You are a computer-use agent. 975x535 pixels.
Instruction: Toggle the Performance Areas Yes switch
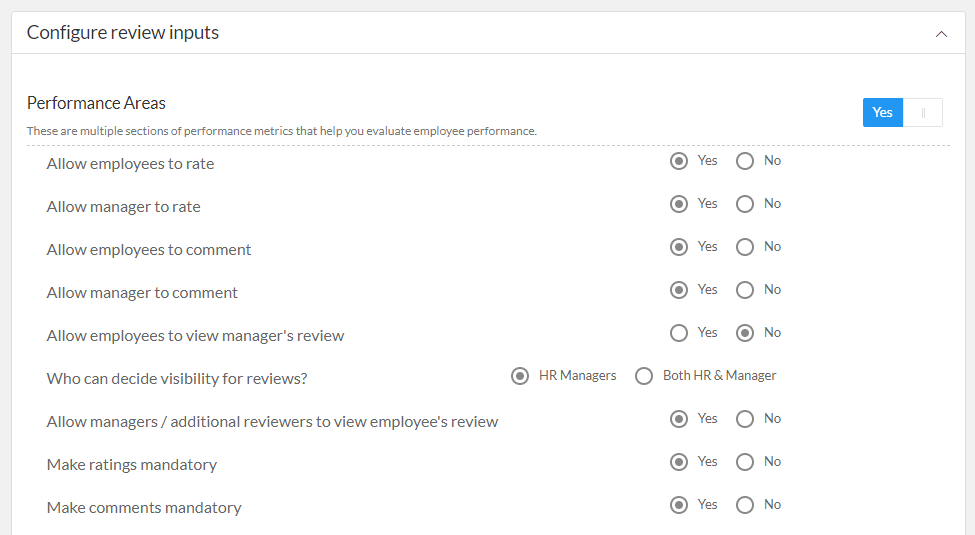pos(902,113)
